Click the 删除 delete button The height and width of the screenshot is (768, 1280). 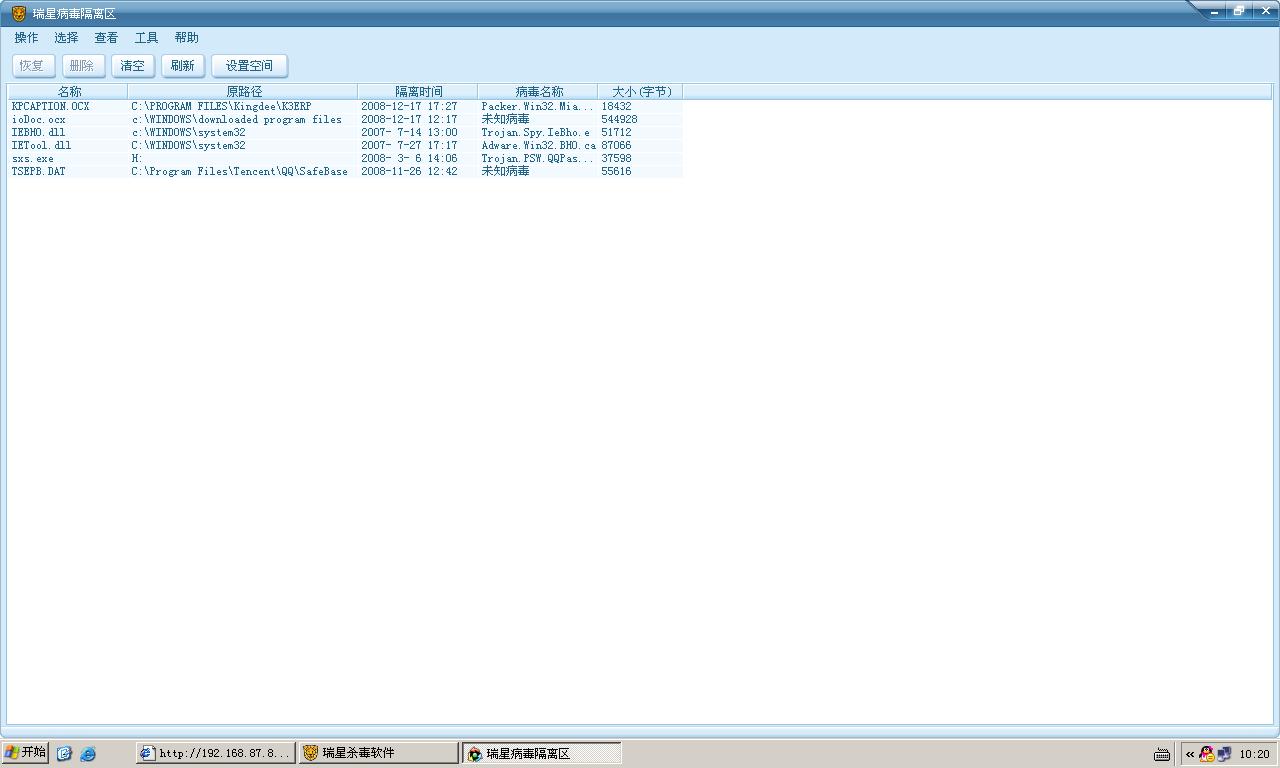(x=83, y=66)
